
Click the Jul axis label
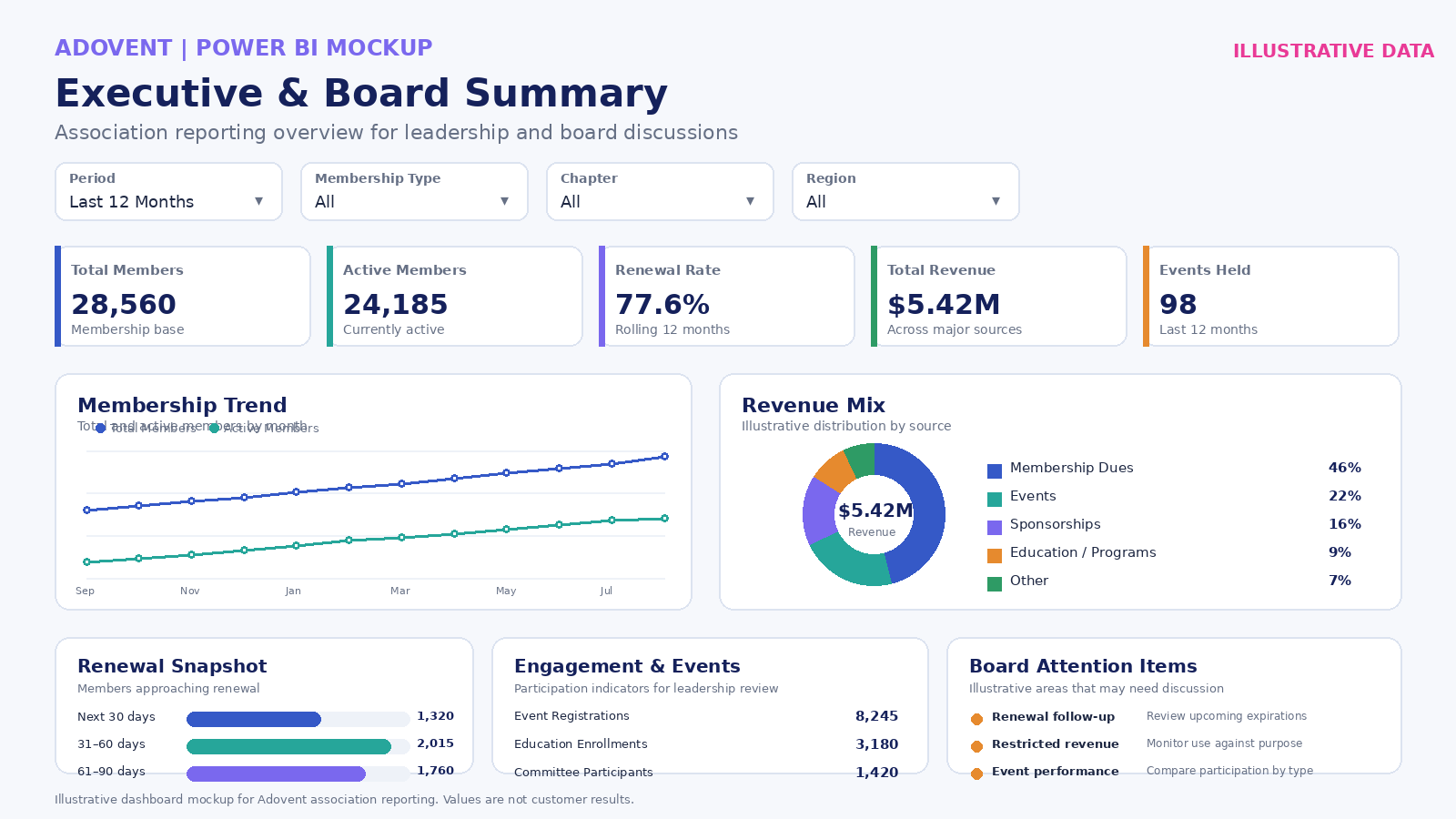(606, 591)
